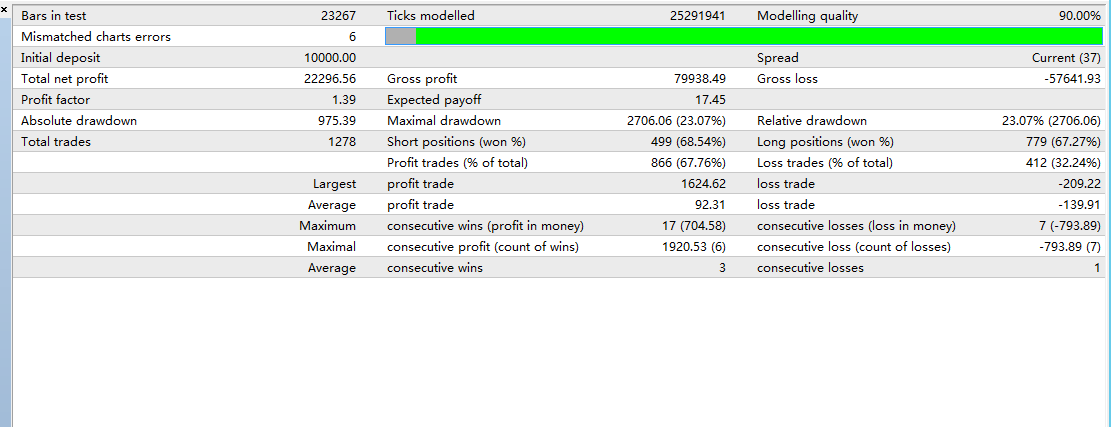Select the average loss trade value -139.91
Viewport: 1111px width, 427px height.
[1078, 205]
